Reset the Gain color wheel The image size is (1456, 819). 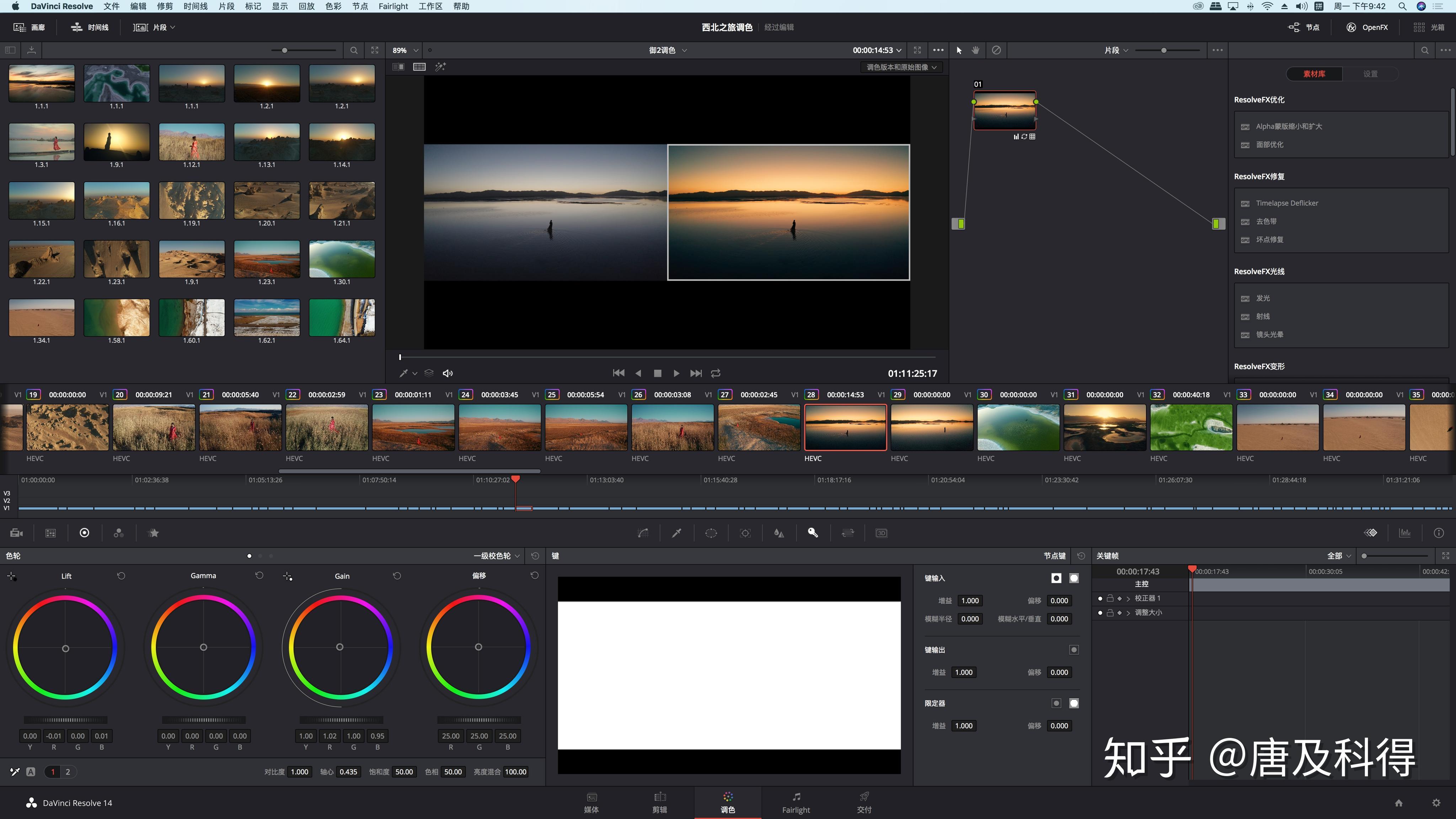click(x=397, y=576)
